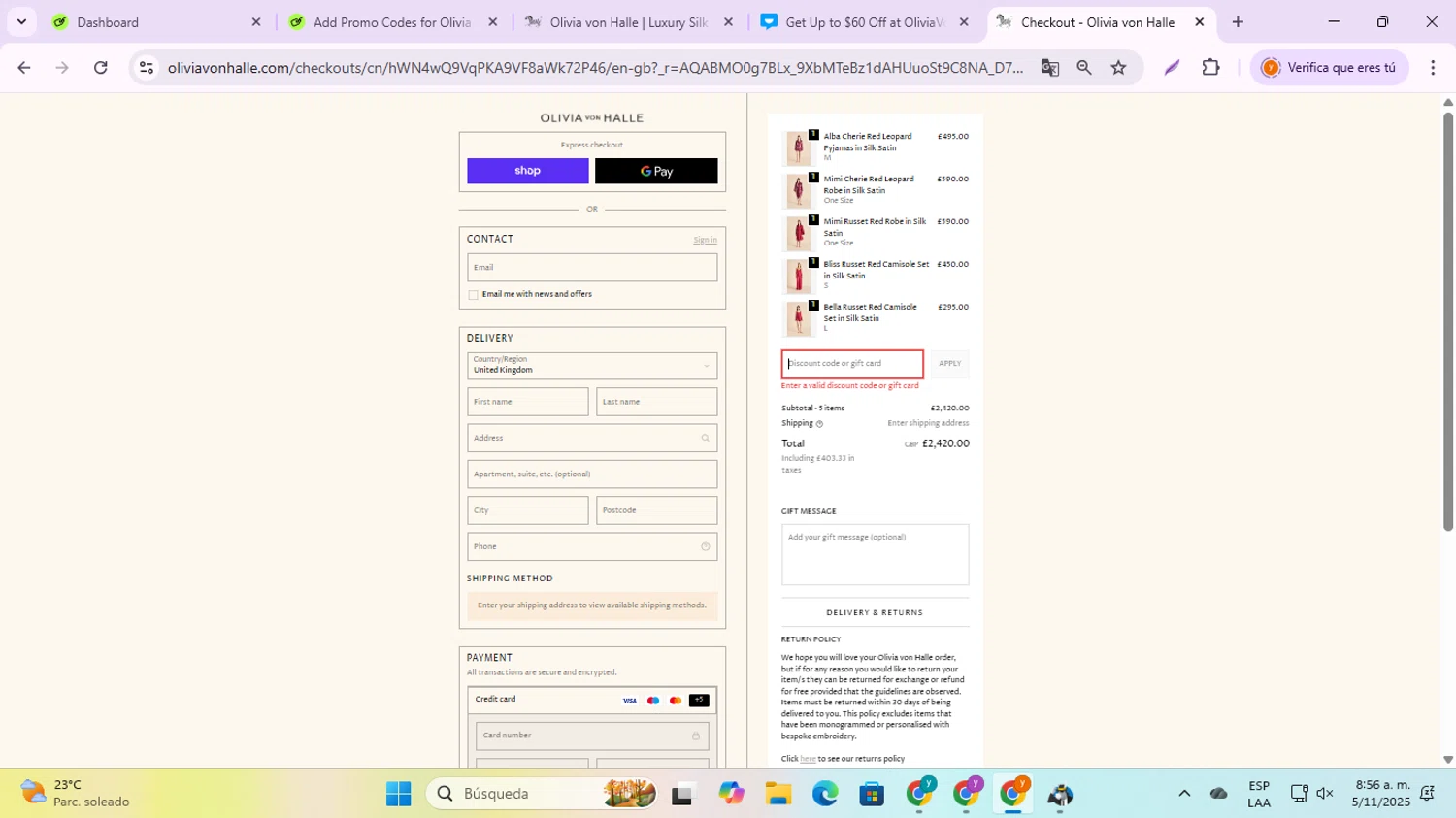Screen dimensions: 1456x818
Task: Translate this page icon
Action: click(x=1049, y=68)
